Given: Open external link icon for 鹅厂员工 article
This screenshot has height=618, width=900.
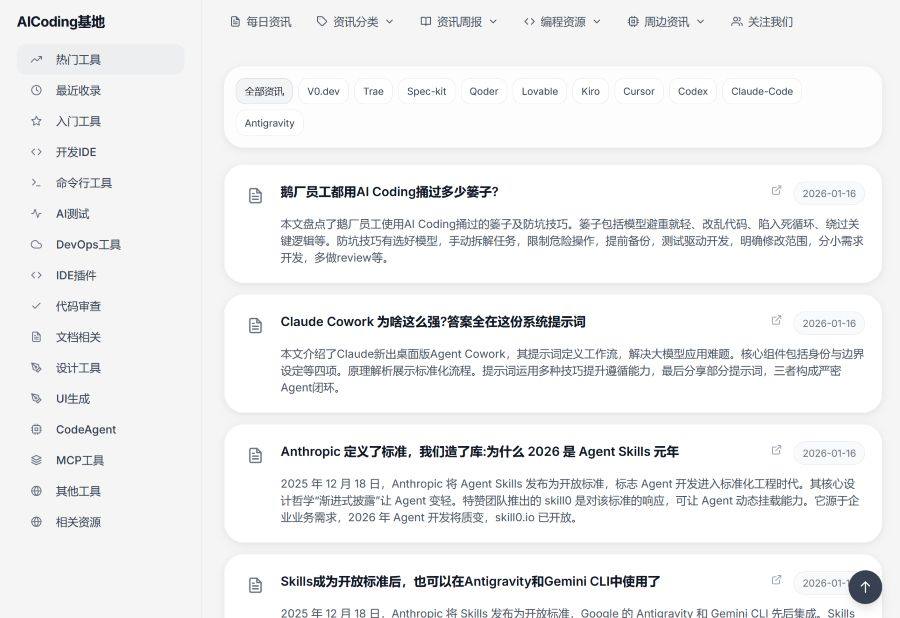Looking at the screenshot, I should click(x=777, y=191).
